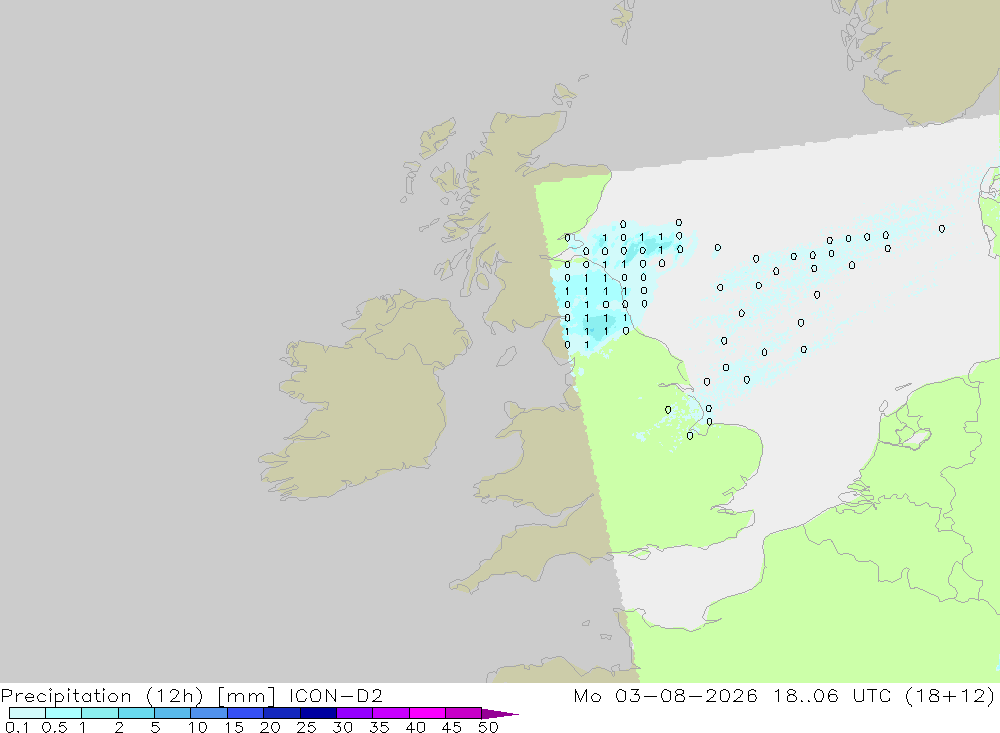Click the "ICON-D2" model name
Screen dimensions: 1000x733
(336, 695)
